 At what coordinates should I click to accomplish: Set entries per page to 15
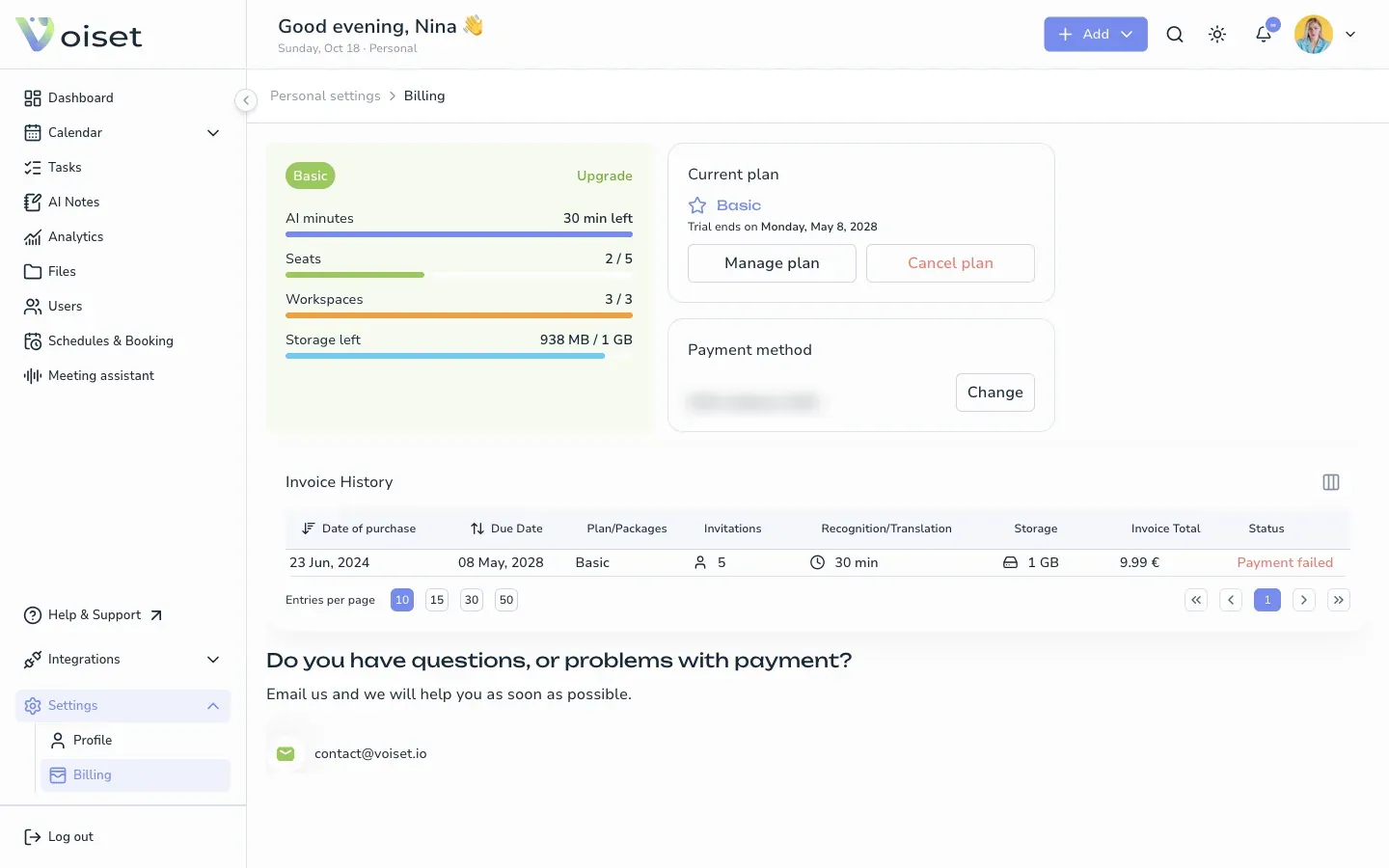click(x=437, y=600)
